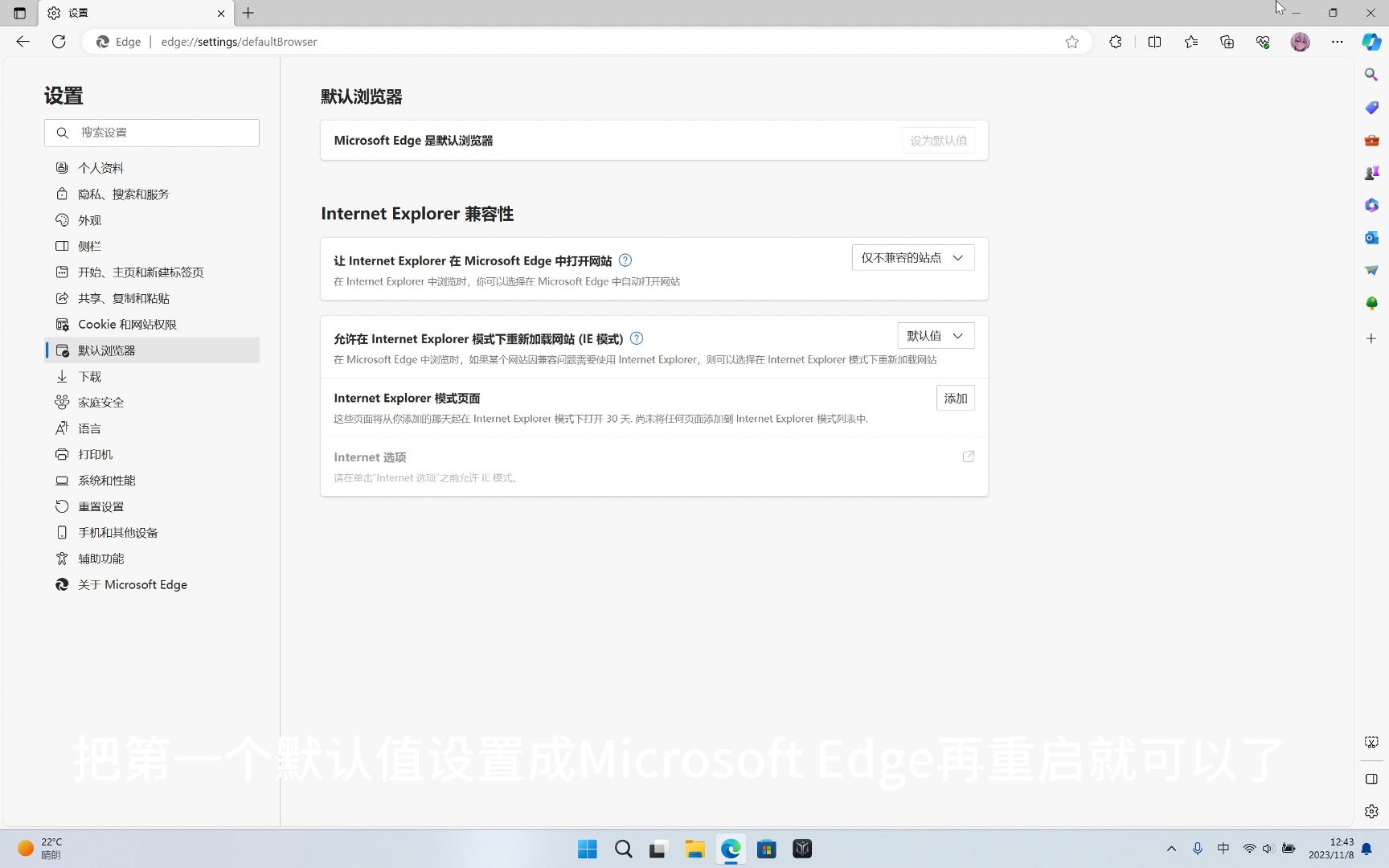Refresh the settings page
The width and height of the screenshot is (1389, 868).
tap(59, 42)
